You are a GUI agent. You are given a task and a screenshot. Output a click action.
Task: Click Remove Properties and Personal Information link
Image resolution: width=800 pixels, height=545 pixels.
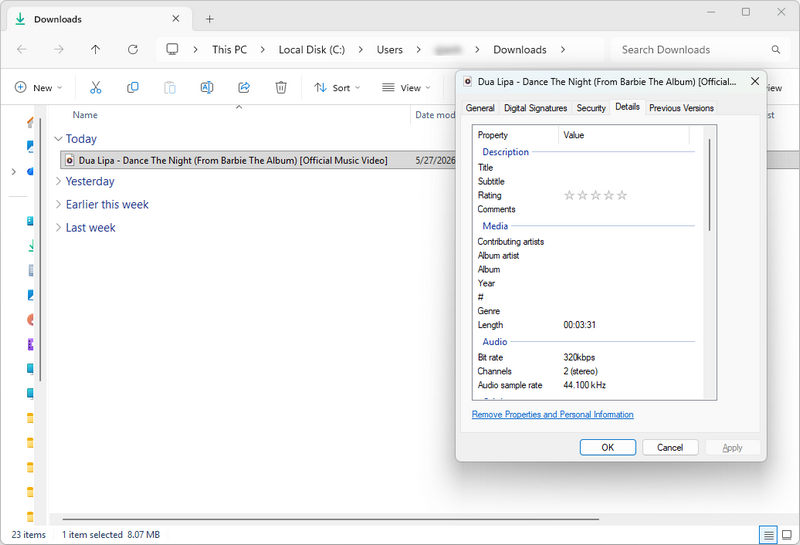point(553,414)
